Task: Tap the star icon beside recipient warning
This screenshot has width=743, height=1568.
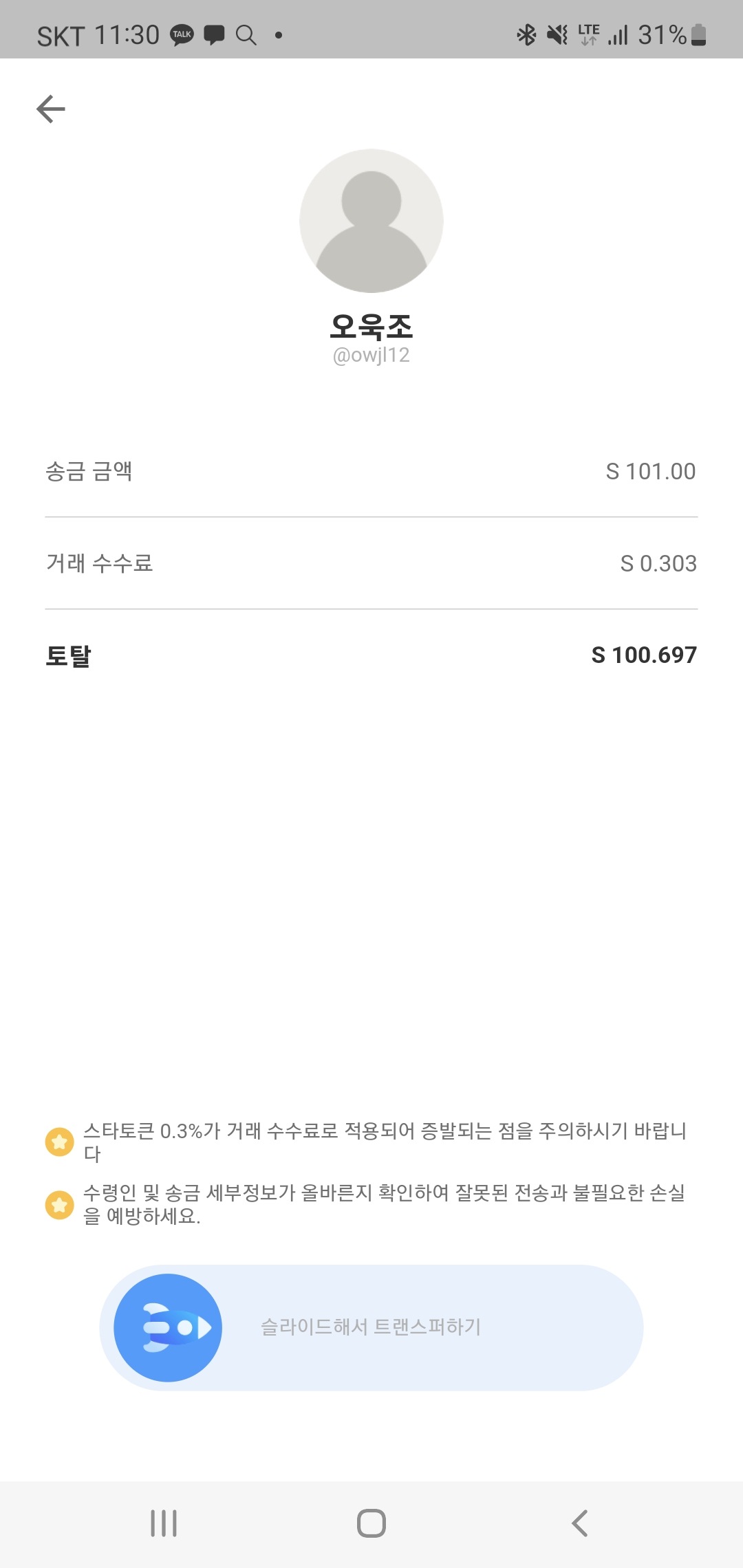Action: pos(60,1205)
